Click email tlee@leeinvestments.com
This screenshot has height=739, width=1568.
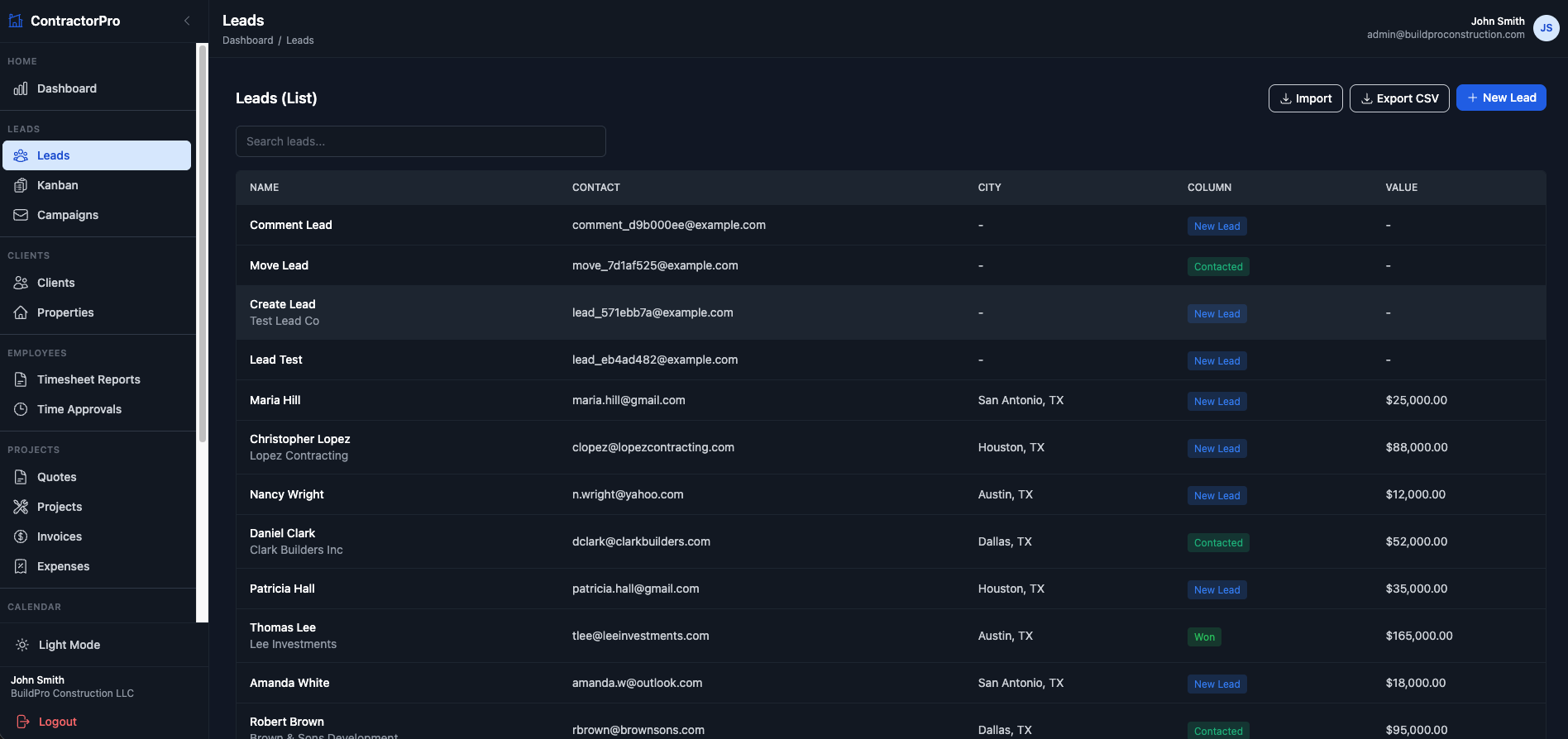tap(640, 636)
